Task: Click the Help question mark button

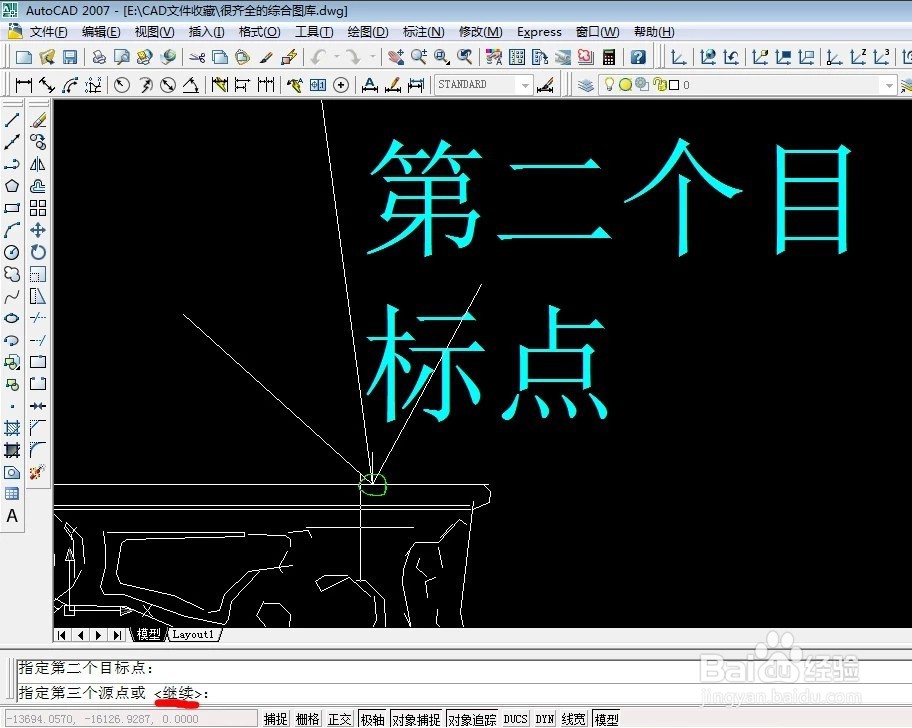Action: (x=638, y=57)
